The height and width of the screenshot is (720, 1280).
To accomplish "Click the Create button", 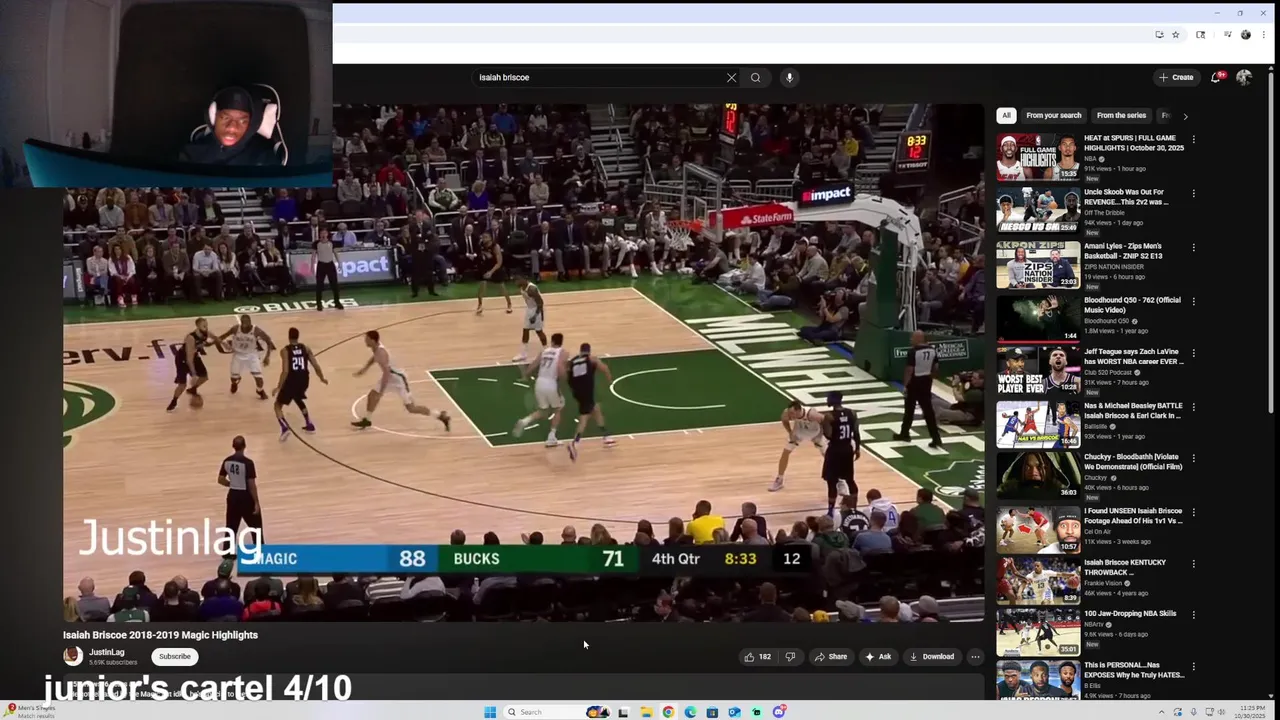I will coord(1176,77).
